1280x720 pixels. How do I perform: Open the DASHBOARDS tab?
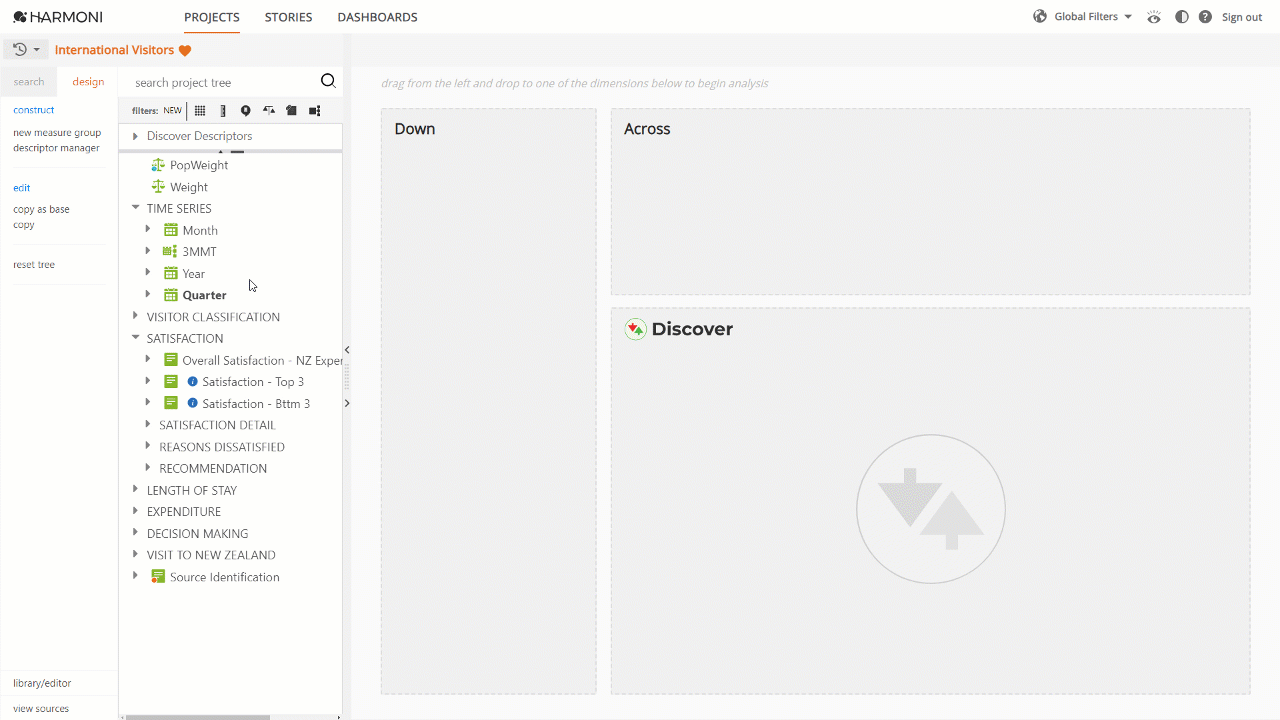pos(377,17)
